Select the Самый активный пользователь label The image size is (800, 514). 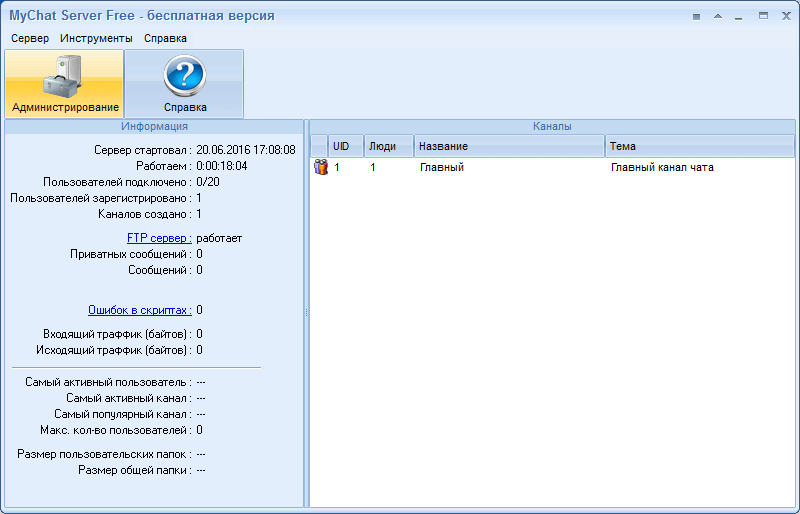click(109, 382)
